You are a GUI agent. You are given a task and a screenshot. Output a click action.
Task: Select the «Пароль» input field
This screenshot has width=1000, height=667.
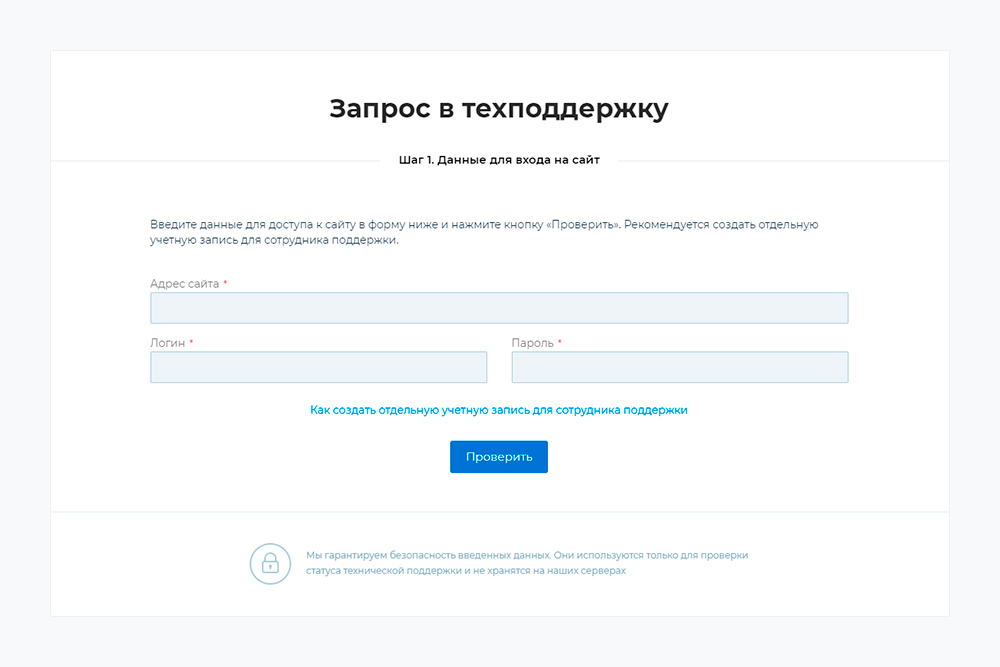point(679,367)
